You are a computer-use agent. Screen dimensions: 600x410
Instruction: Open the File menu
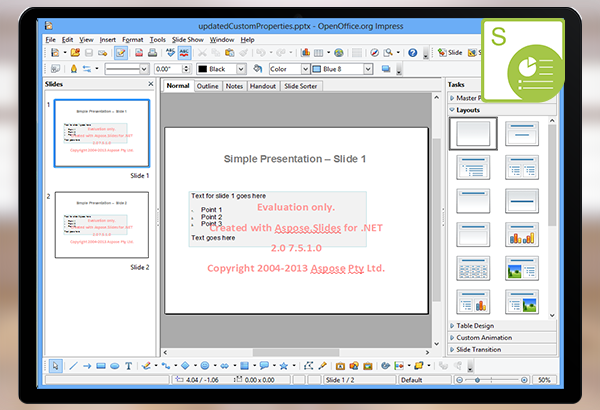[51, 39]
